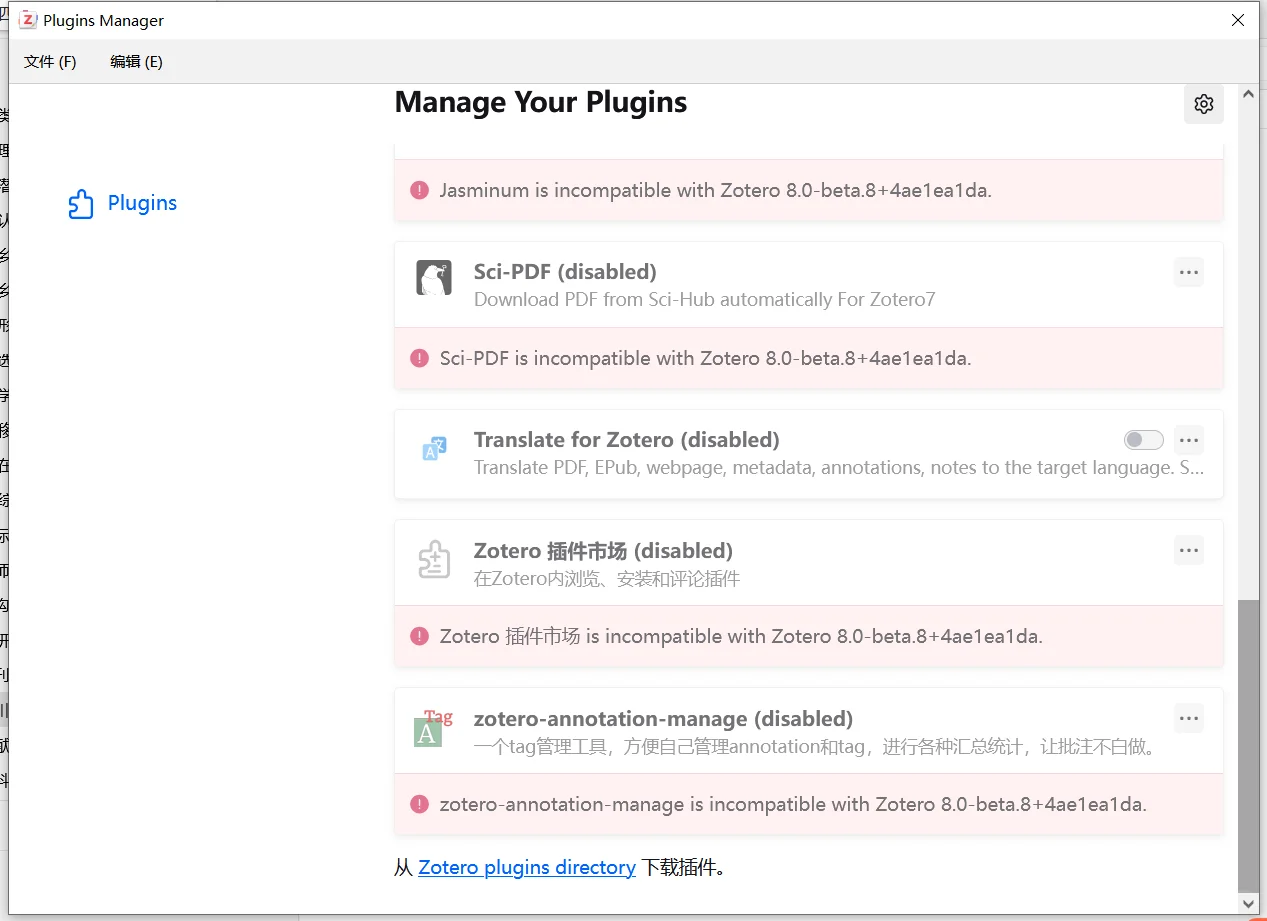The width and height of the screenshot is (1267, 921).
Task: Click the Zotero 插件市场 puzzle icon
Action: [x=434, y=560]
